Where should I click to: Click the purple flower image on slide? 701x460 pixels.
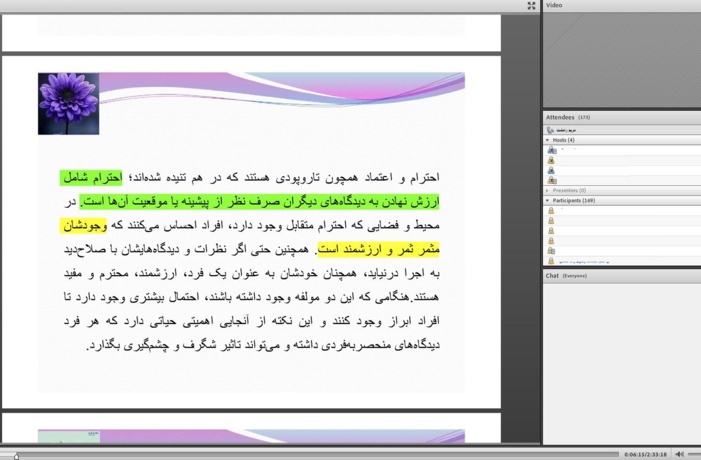pyautogui.click(x=68, y=104)
